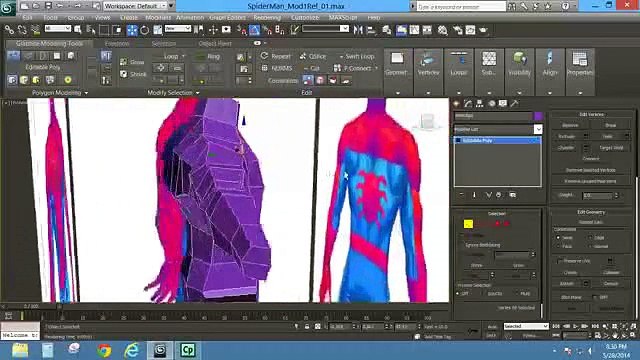640x360 pixels.
Task: Click the Select and Link chain icon
Action: [9, 30]
